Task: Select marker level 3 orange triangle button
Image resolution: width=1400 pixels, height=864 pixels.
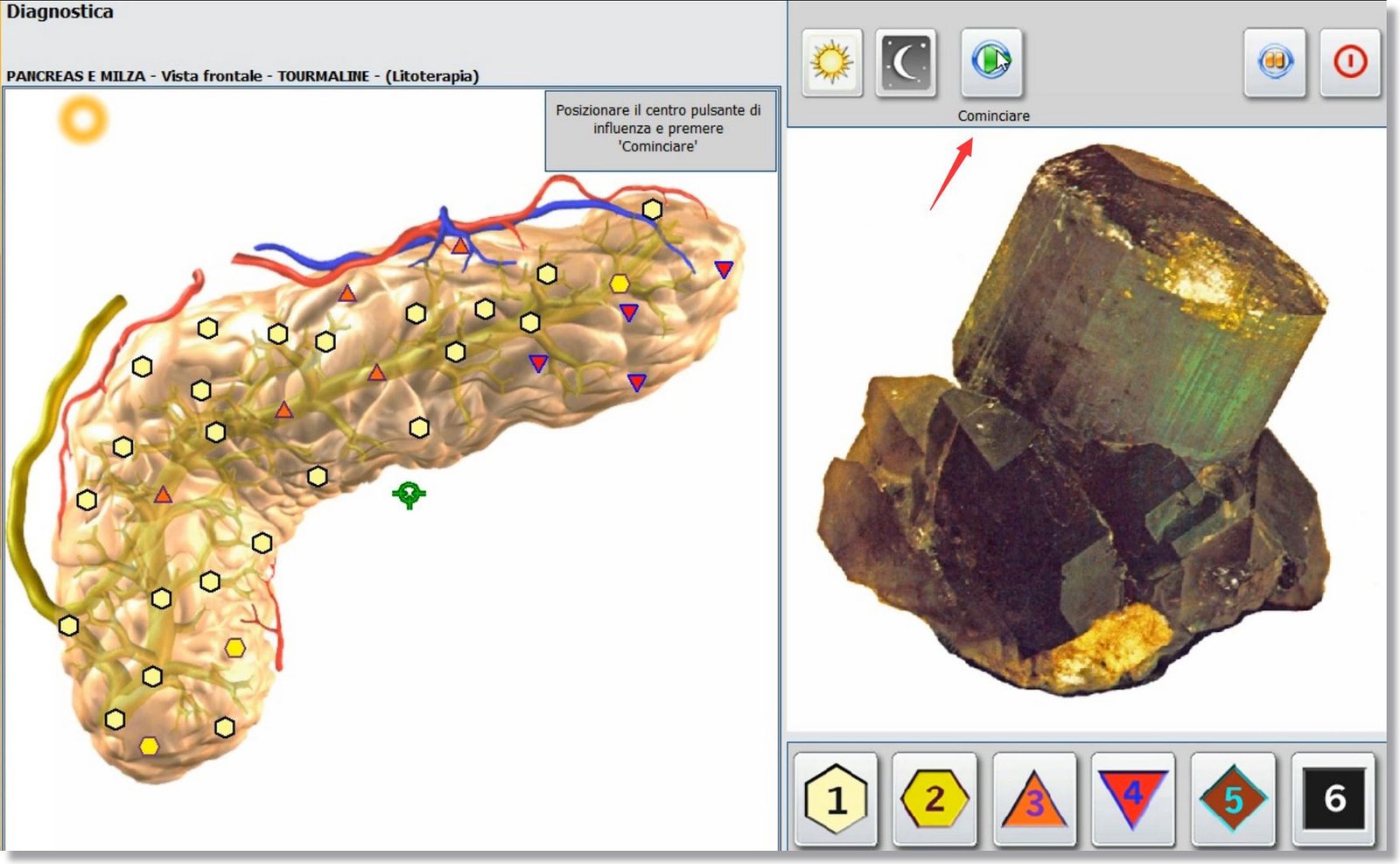Action: pos(1034,798)
